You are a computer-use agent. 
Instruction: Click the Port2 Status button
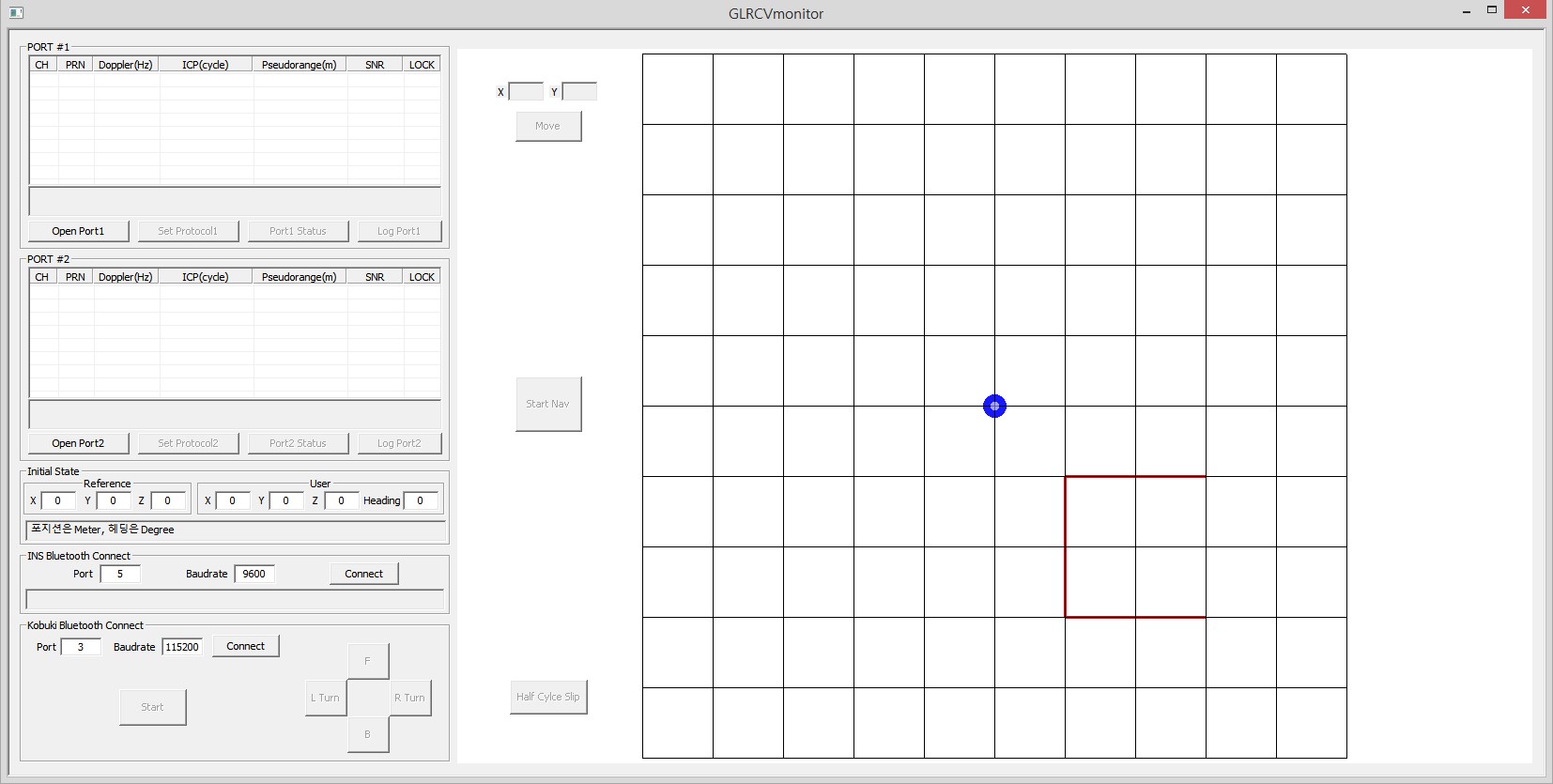point(298,443)
